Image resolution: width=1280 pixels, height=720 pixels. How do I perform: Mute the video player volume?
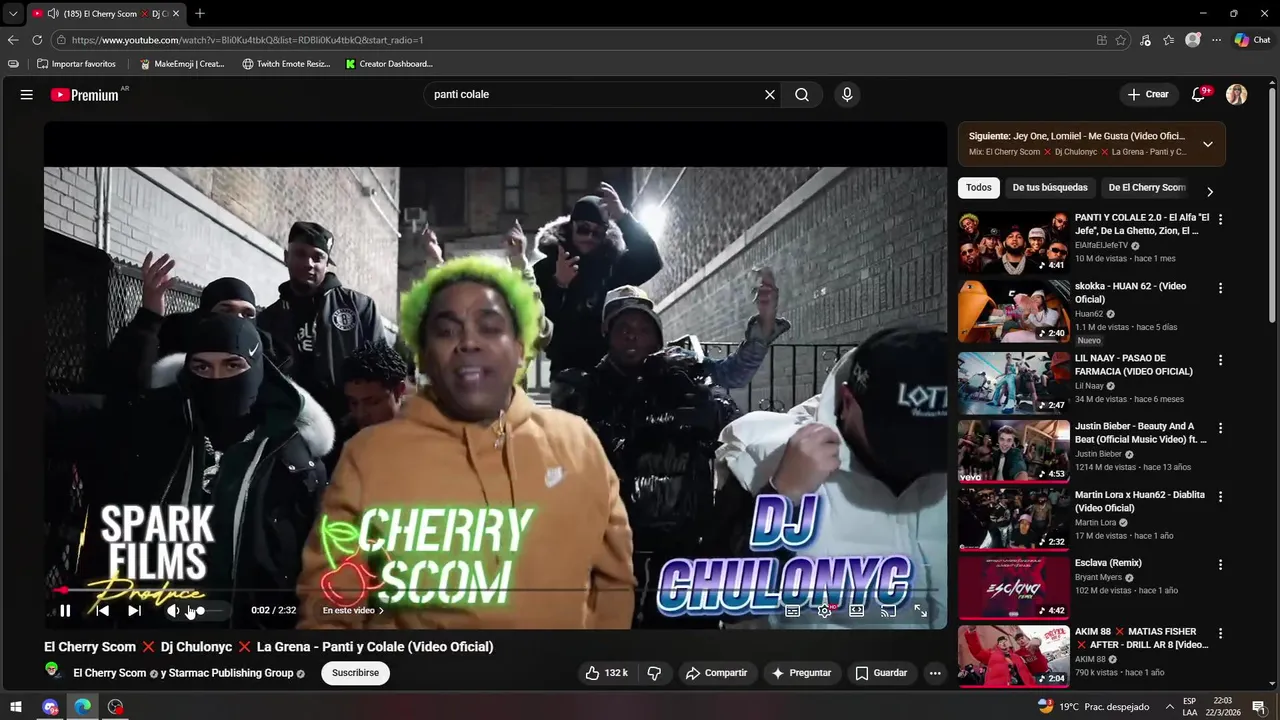click(173, 610)
